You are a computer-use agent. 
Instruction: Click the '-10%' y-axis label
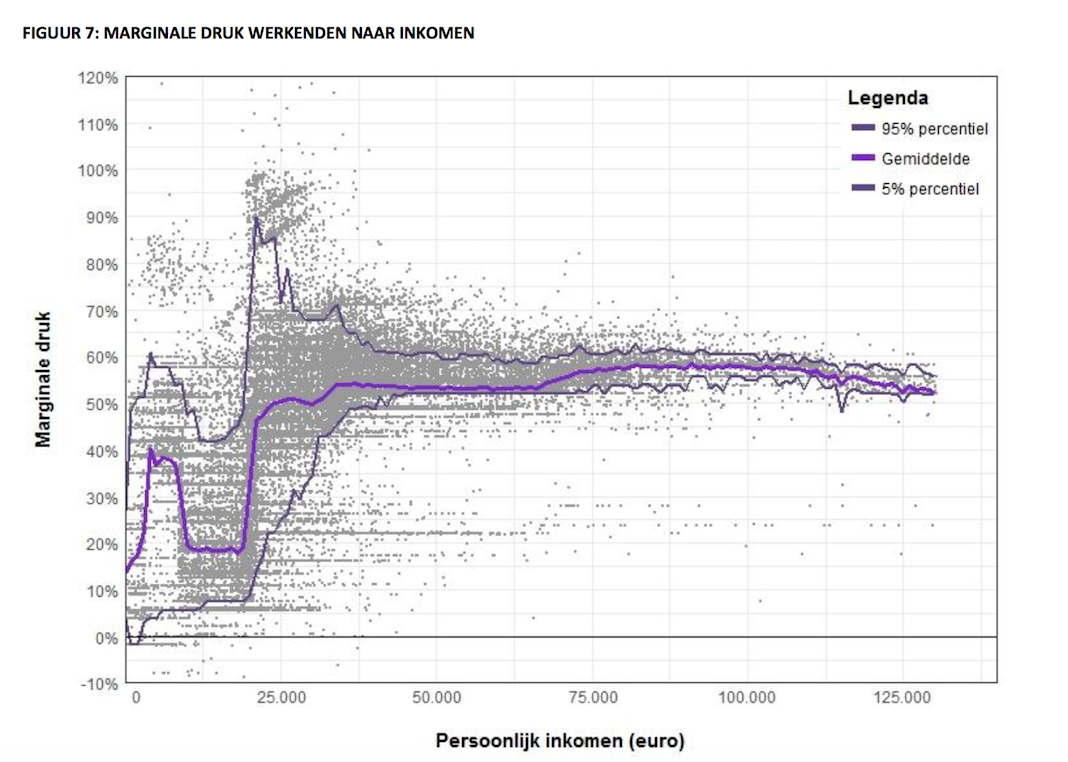click(99, 684)
